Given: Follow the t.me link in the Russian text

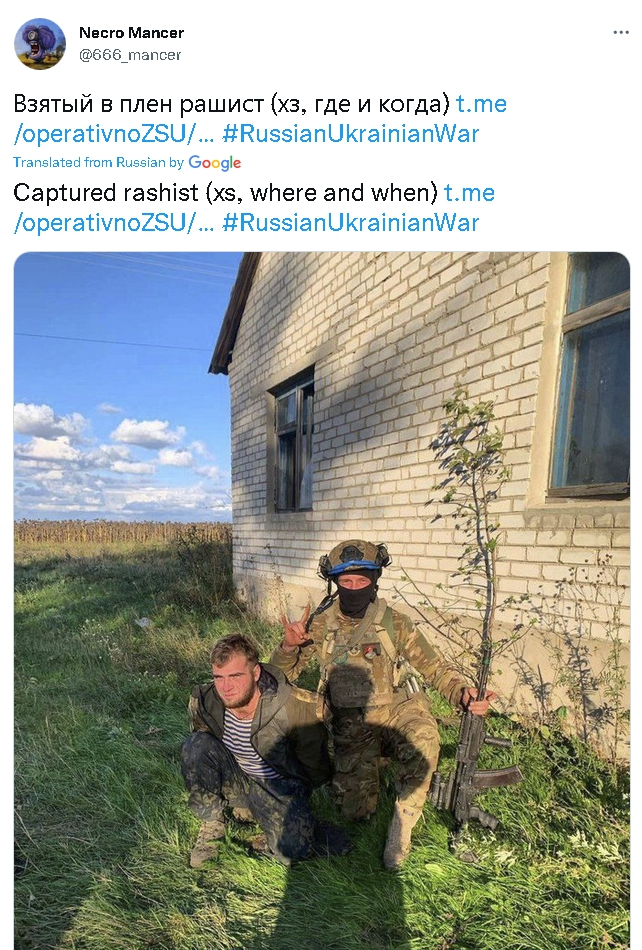Looking at the screenshot, I should (482, 104).
